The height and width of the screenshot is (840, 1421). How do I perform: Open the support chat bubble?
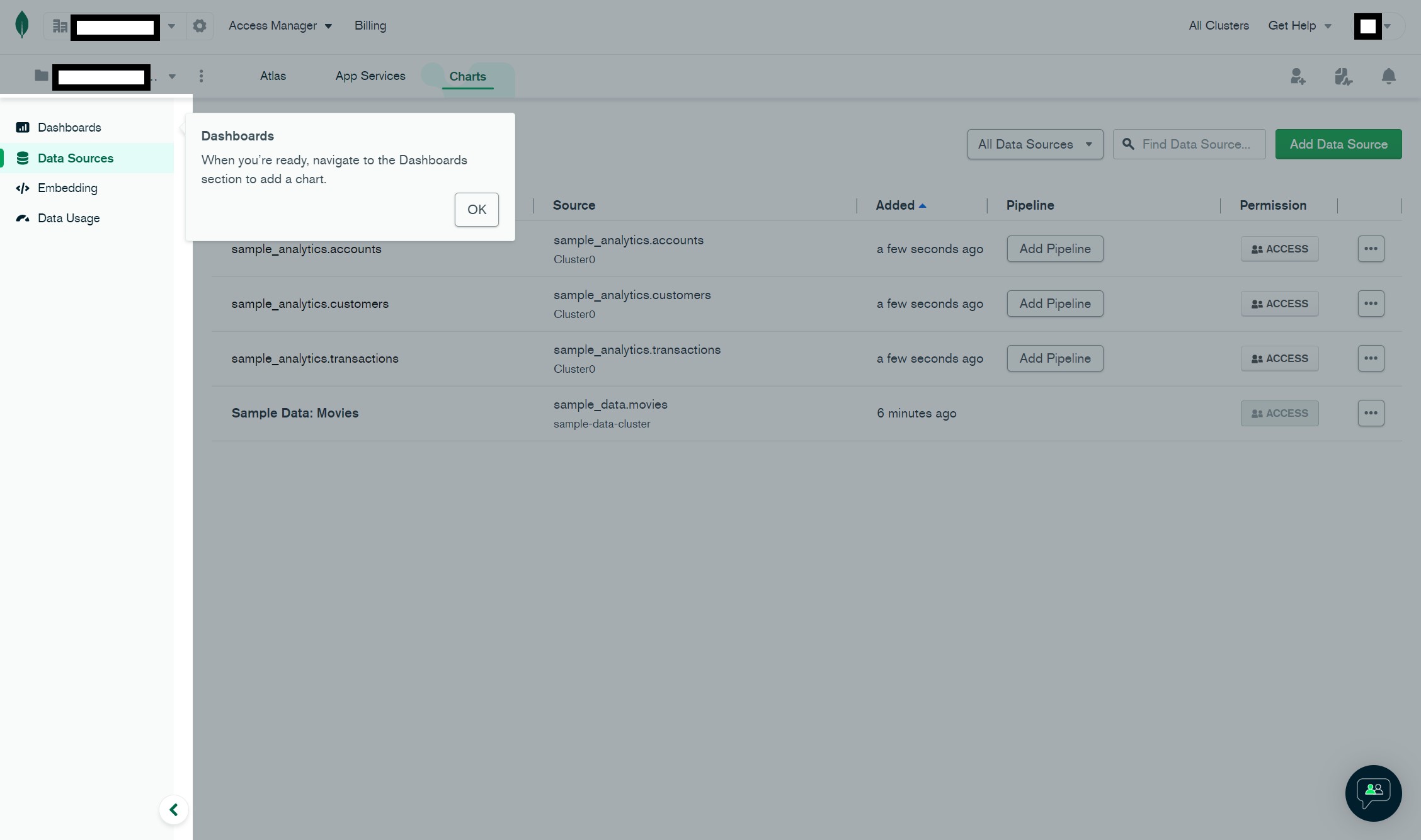click(x=1373, y=793)
